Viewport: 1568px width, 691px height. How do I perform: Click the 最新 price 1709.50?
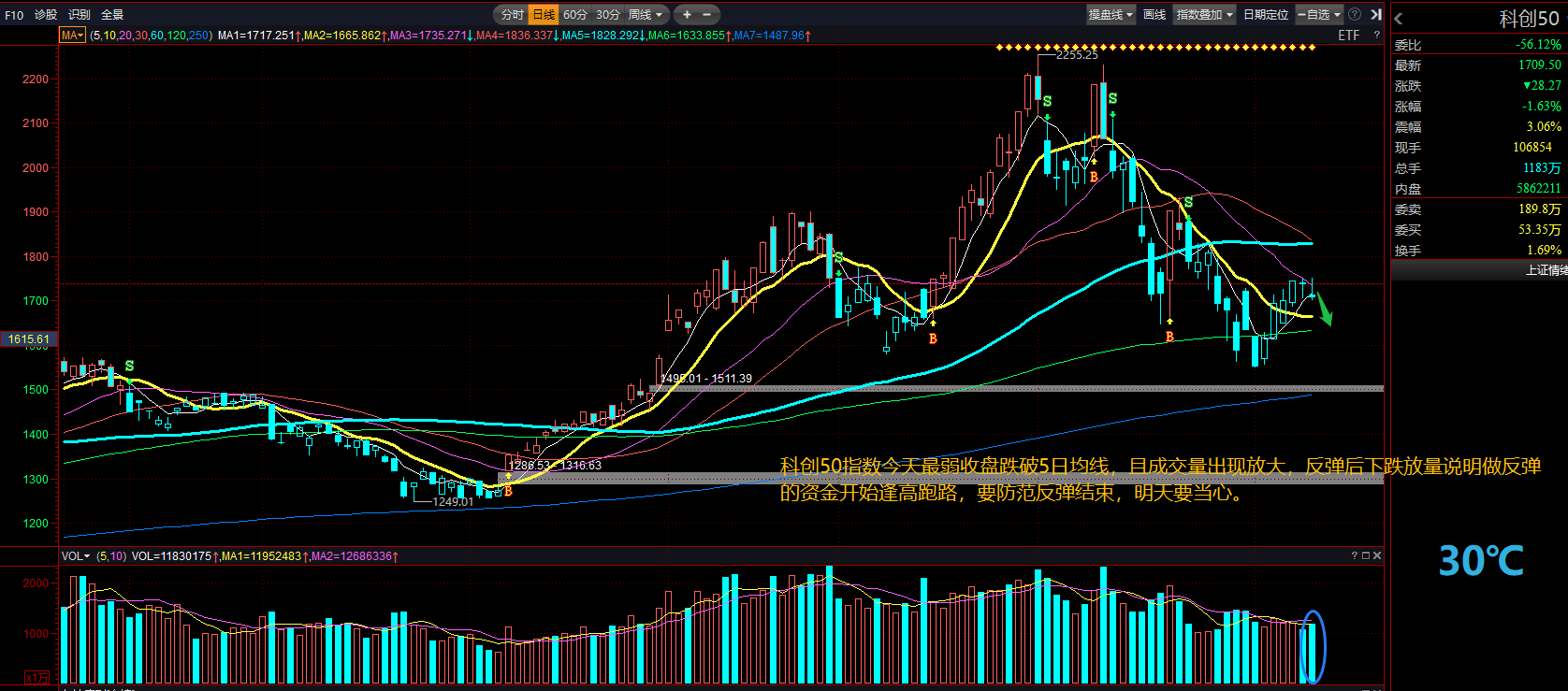[1540, 65]
